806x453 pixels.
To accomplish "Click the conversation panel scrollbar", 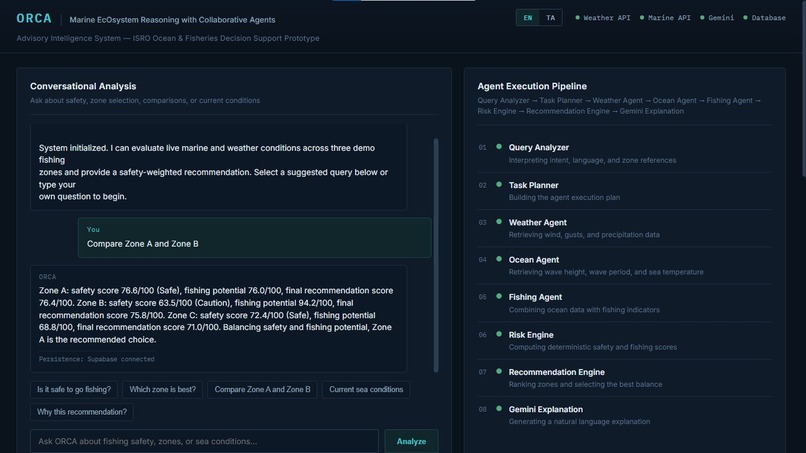I will [436, 255].
